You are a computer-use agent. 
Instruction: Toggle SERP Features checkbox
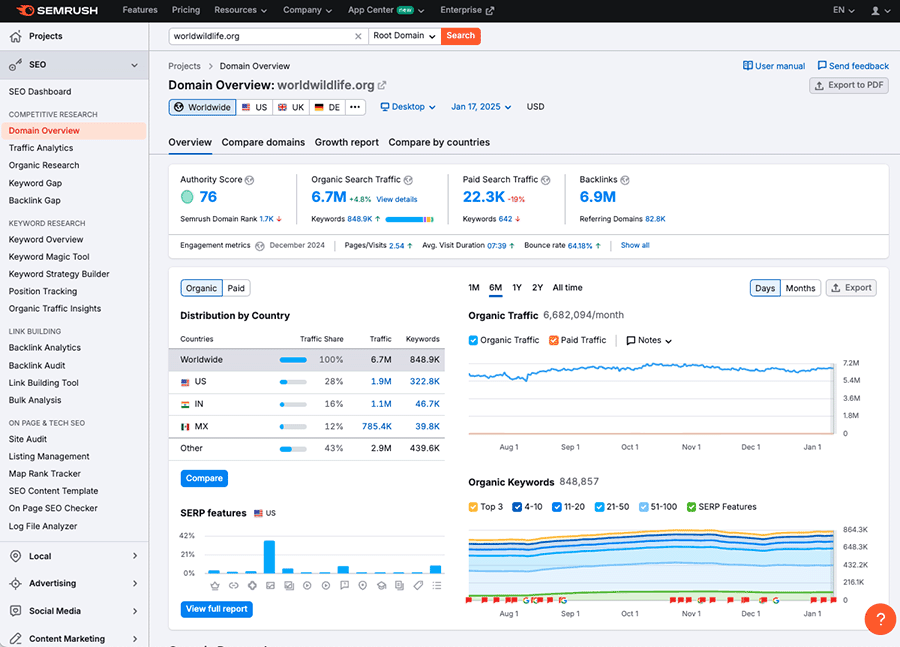point(691,507)
